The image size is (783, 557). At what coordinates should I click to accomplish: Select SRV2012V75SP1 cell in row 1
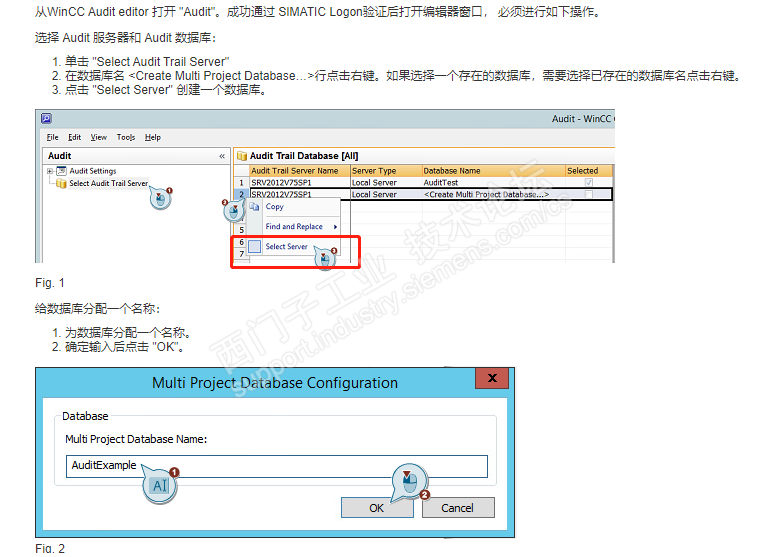tap(300, 182)
